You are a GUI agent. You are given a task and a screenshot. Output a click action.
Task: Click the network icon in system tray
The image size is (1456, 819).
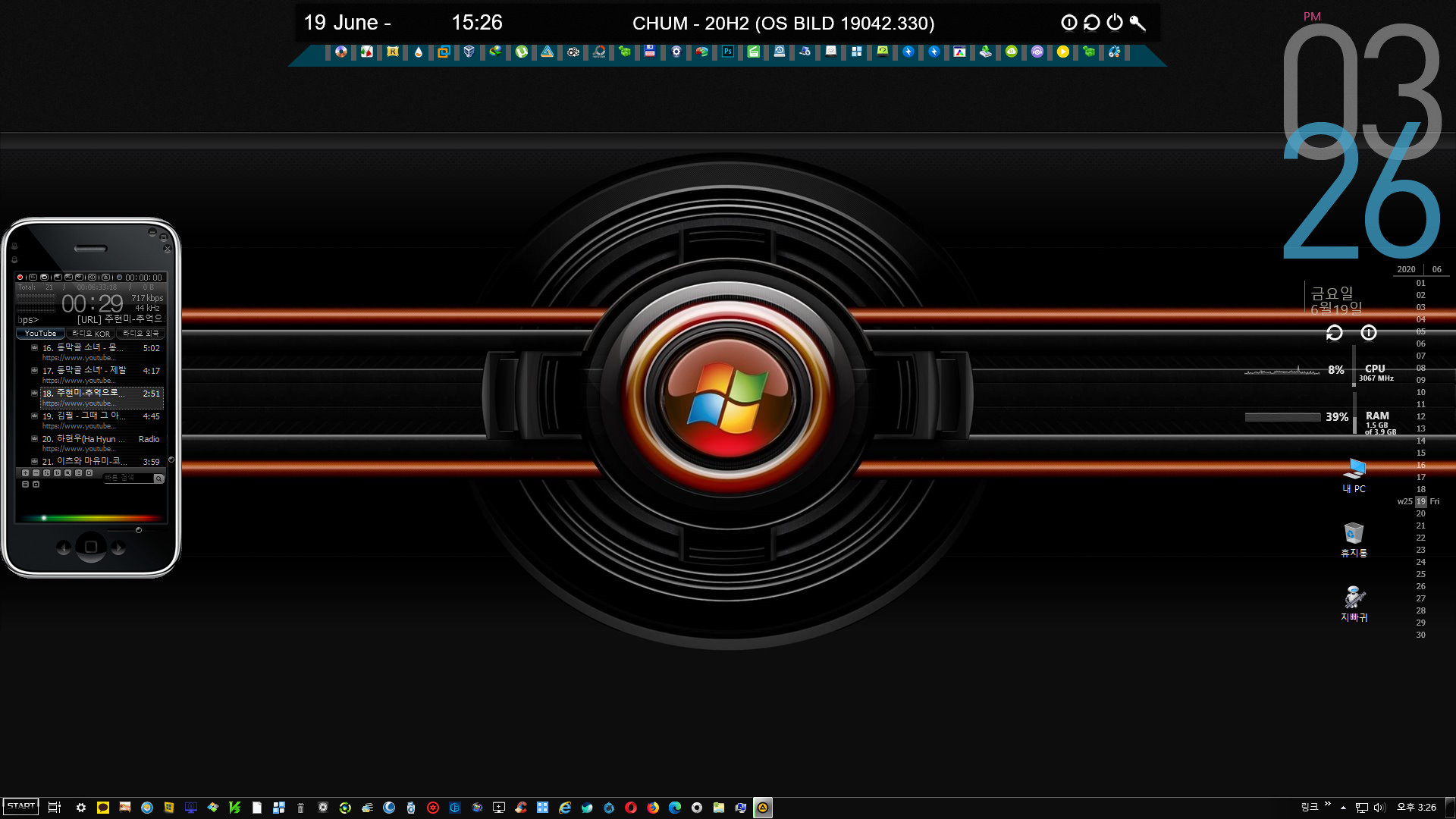coord(1362,808)
